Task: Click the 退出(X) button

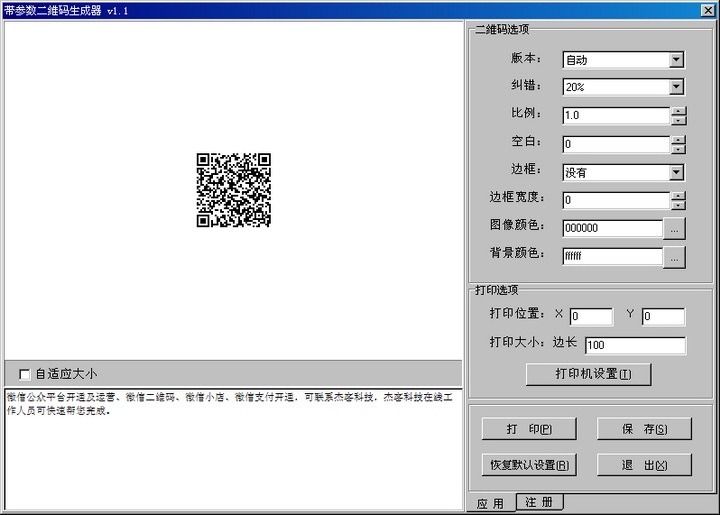Action: [x=644, y=465]
